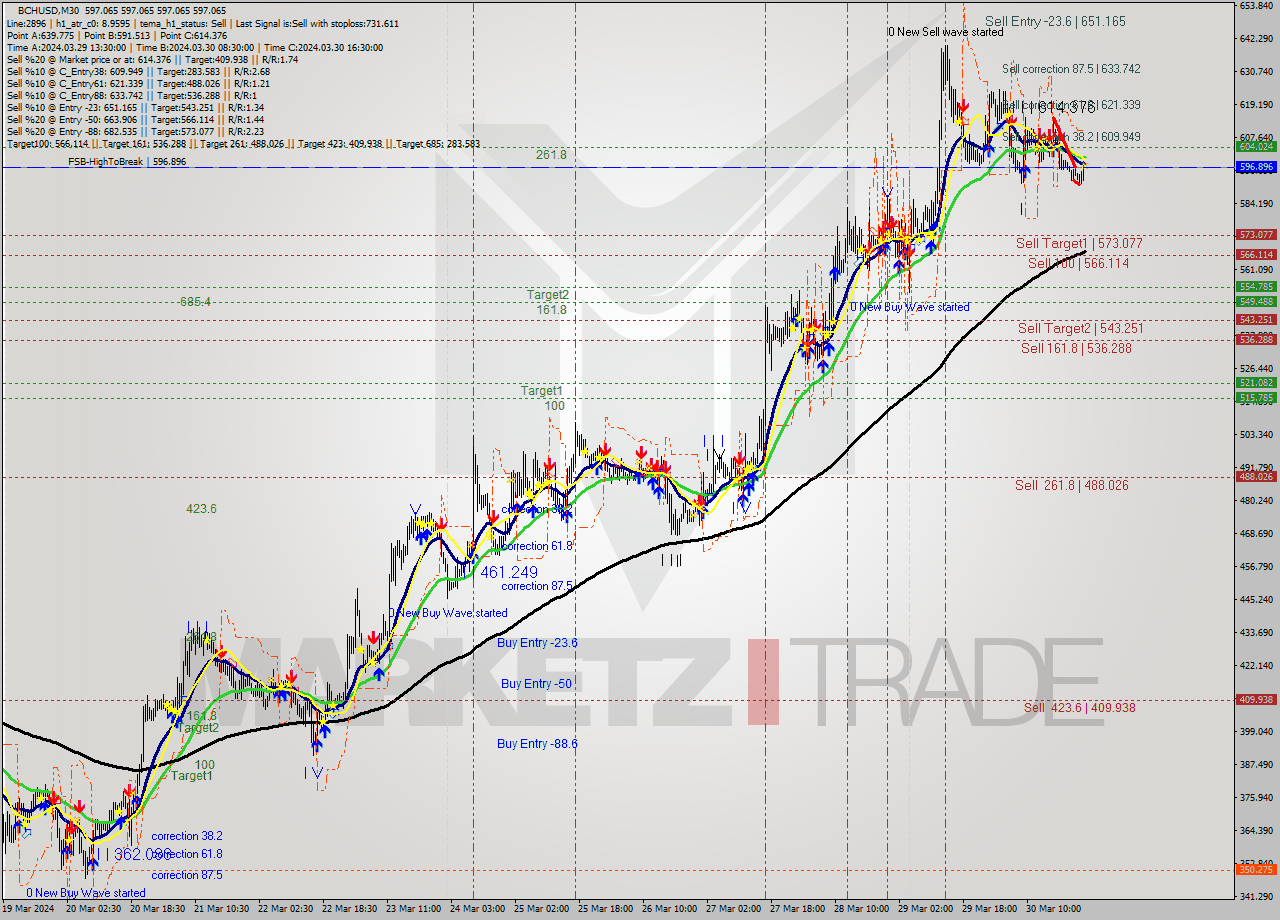Click the blue '362.086' price label
The width and height of the screenshot is (1280, 920).
coord(144,854)
